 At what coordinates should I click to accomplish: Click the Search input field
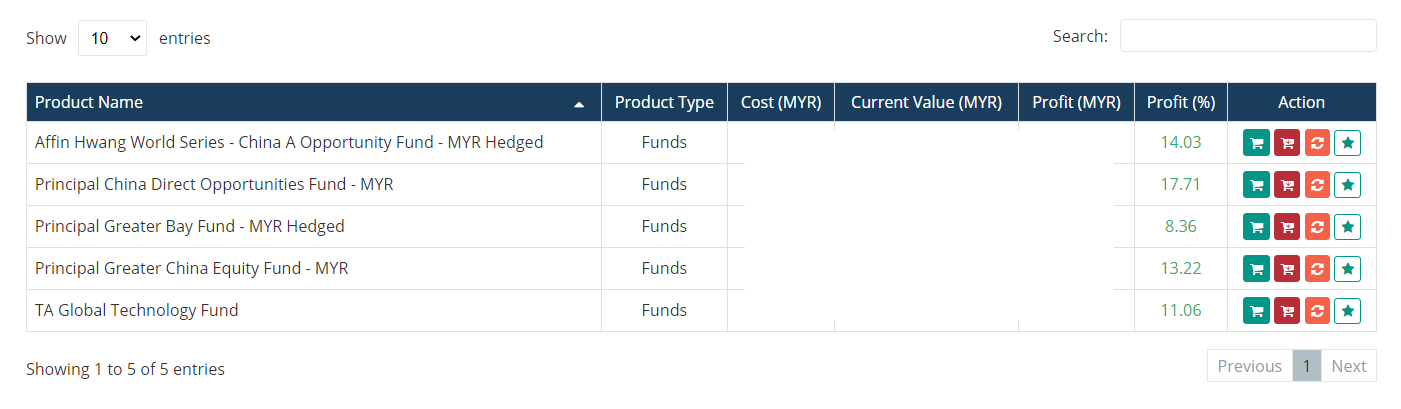pos(1248,36)
